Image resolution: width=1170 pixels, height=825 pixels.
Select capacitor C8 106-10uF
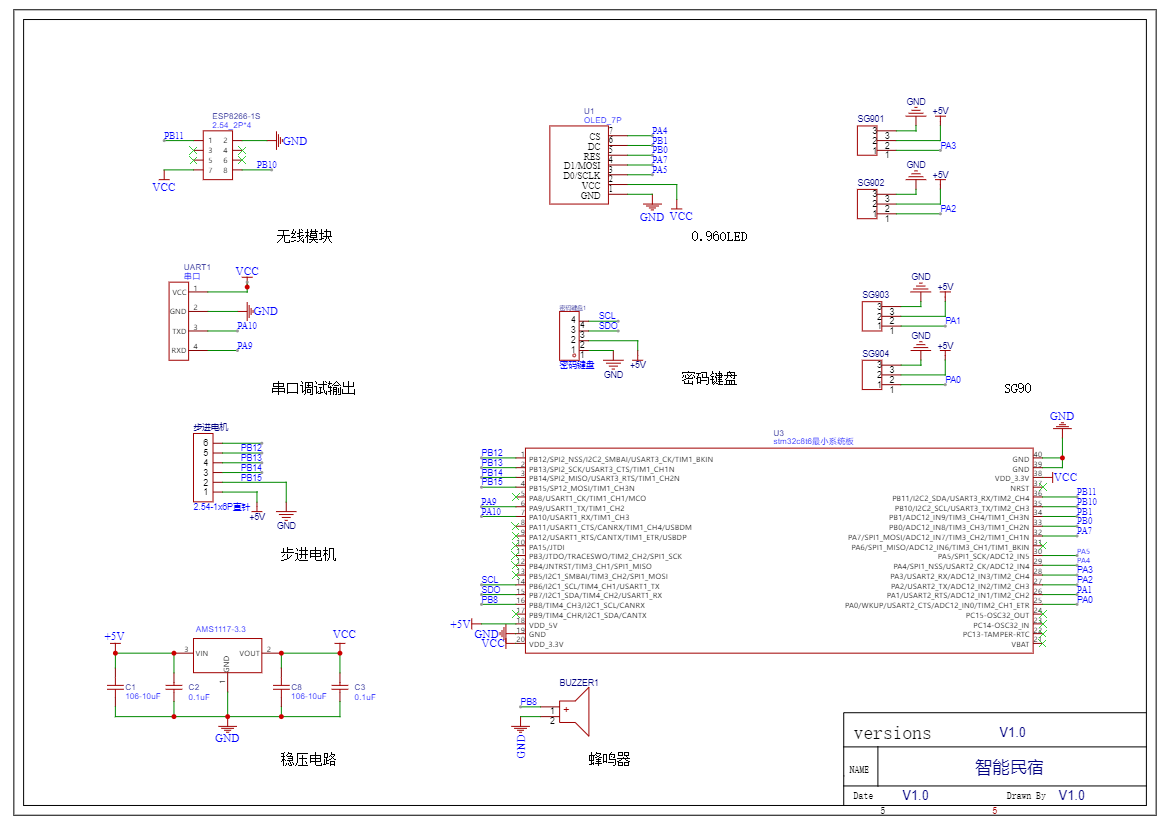281,686
